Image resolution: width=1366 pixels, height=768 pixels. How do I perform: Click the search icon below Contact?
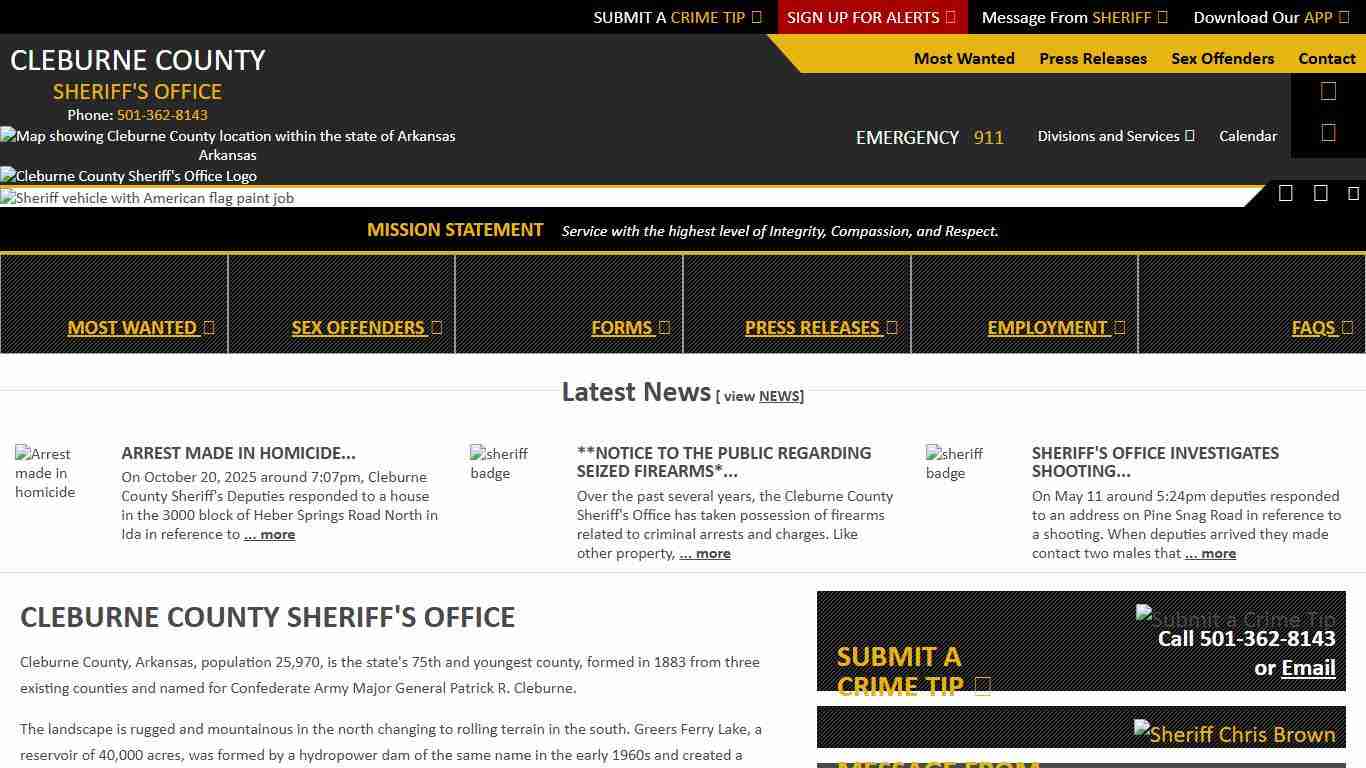coord(1327,90)
